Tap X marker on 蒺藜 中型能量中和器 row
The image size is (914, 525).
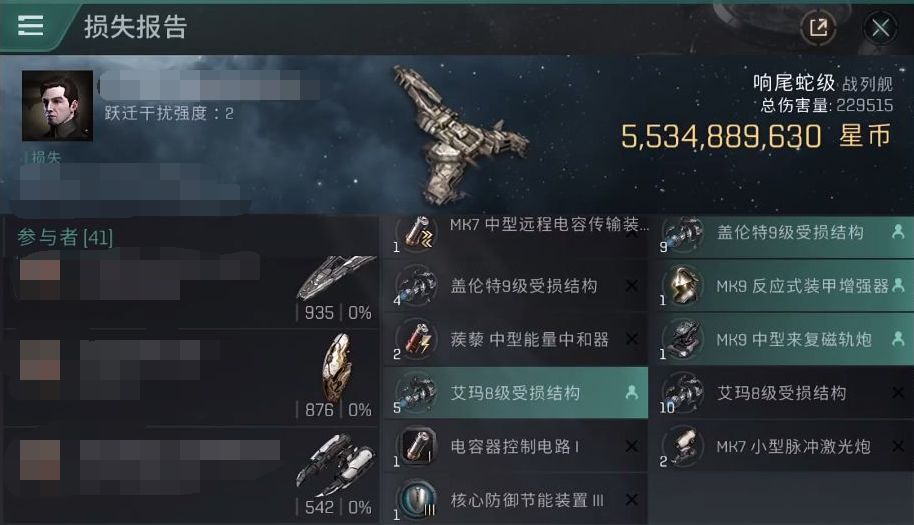click(631, 339)
